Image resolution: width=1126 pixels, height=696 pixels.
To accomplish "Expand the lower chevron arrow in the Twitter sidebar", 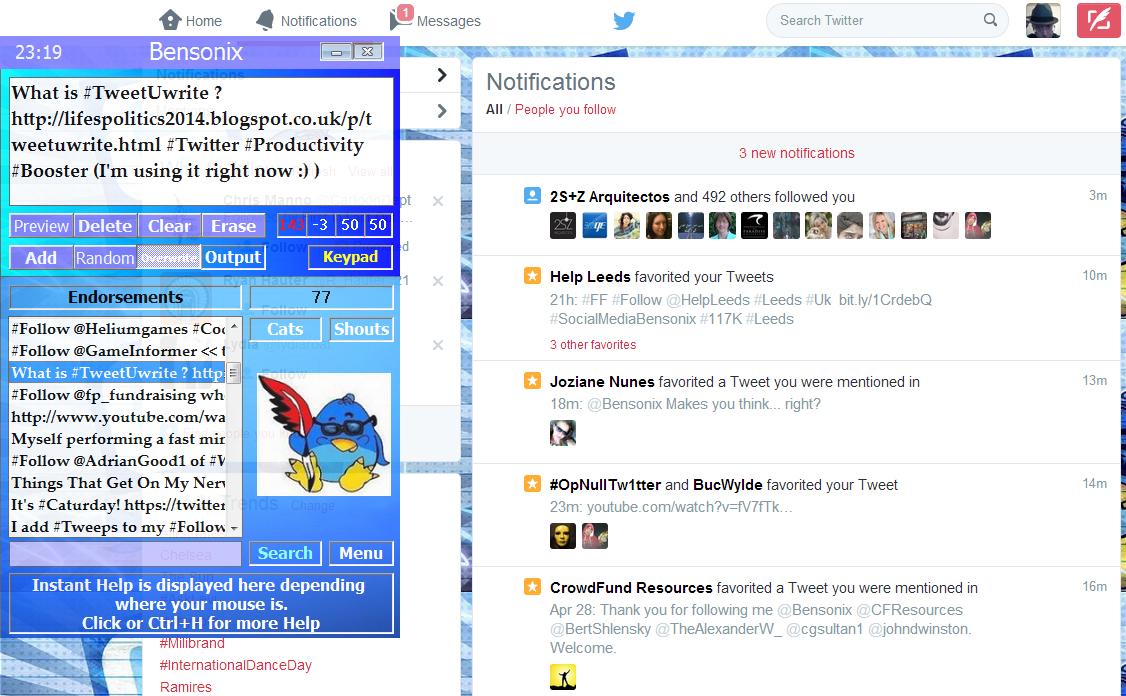I will 442,111.
